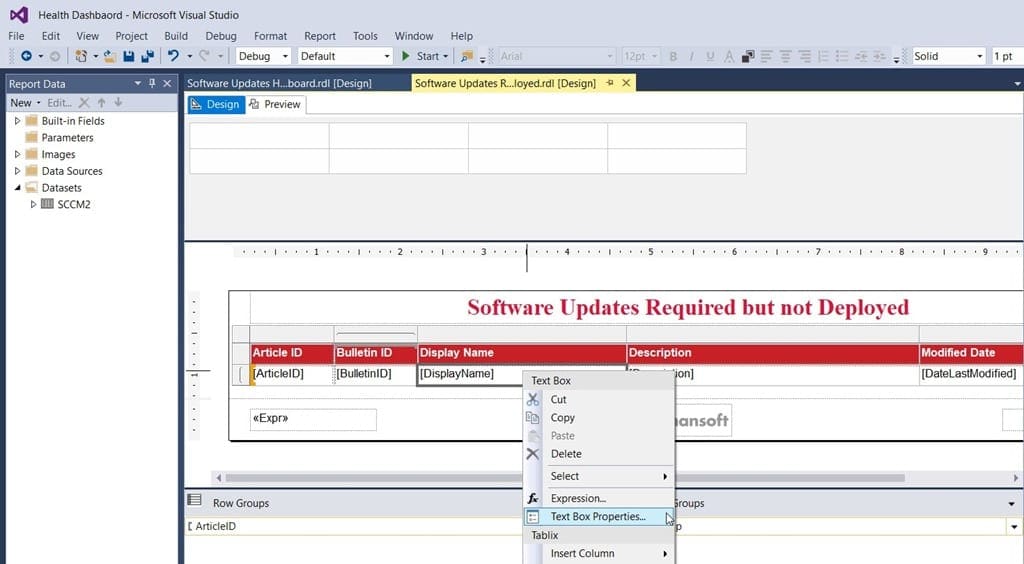Click the Expression fx icon

533,498
